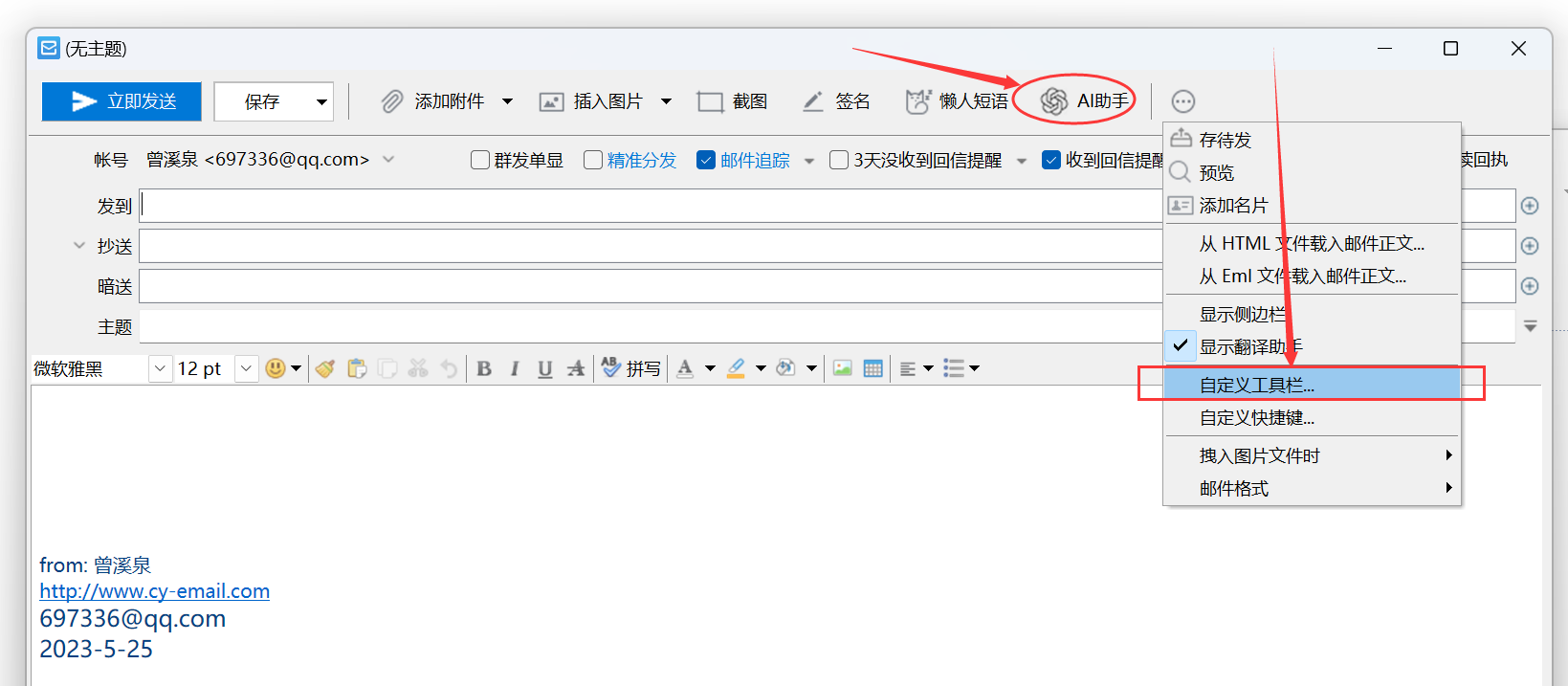
Task: Collapse the 抄送 row chevron
Action: tap(79, 246)
